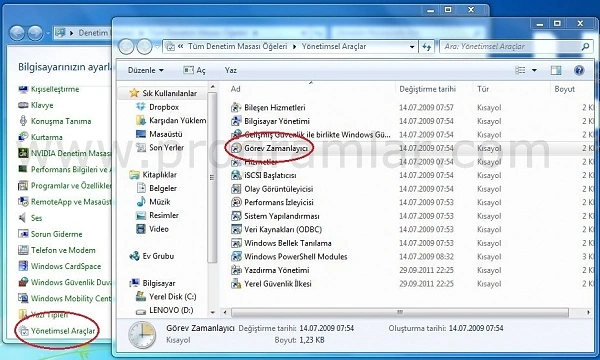
Task: Click the refresh icon beside address bar
Action: 427,47
